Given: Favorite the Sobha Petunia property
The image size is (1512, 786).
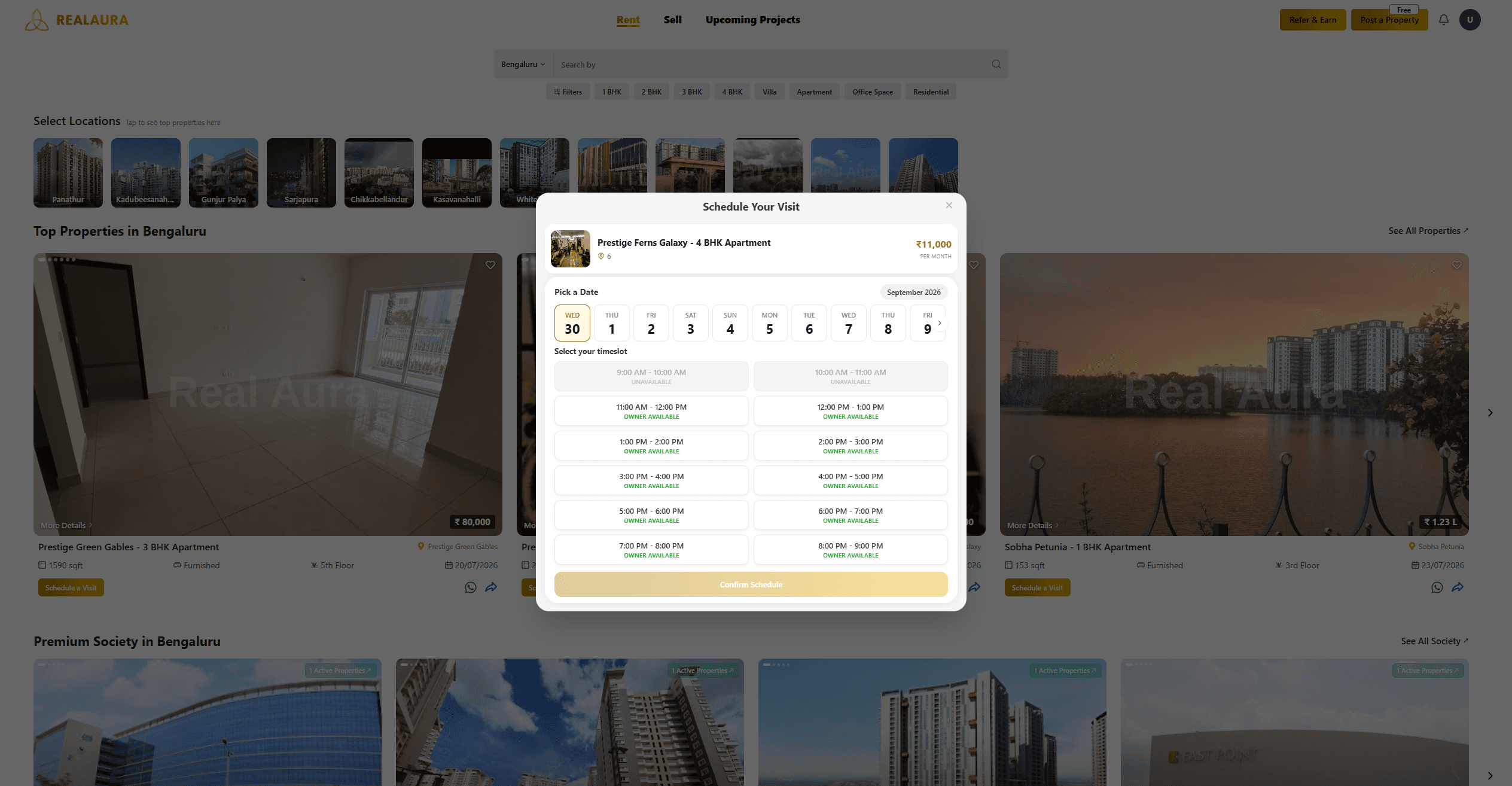Looking at the screenshot, I should tap(1456, 265).
